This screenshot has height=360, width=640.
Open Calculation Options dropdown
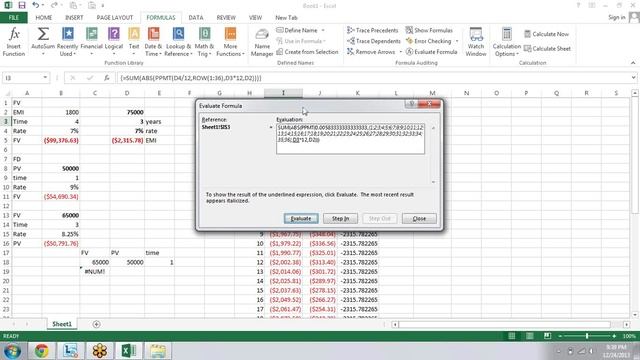coord(507,42)
